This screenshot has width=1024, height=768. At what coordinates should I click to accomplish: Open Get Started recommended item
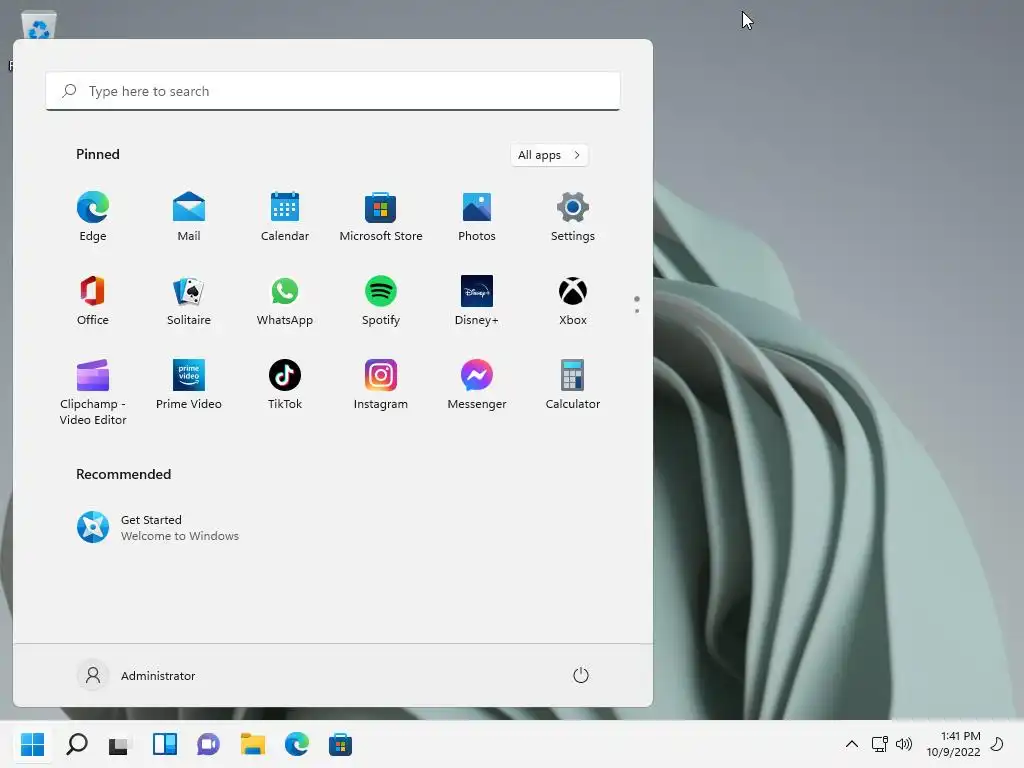tap(158, 528)
